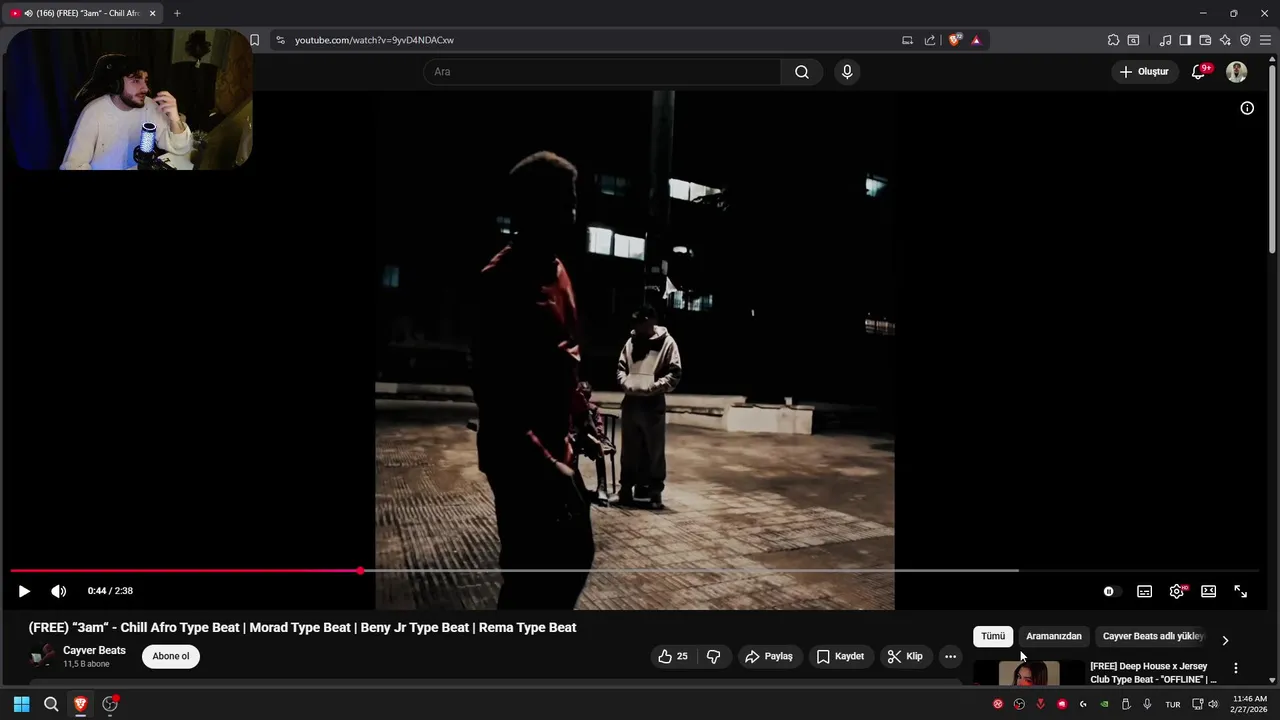
Task: Subscribe with the Abone ol button
Action: click(x=171, y=656)
